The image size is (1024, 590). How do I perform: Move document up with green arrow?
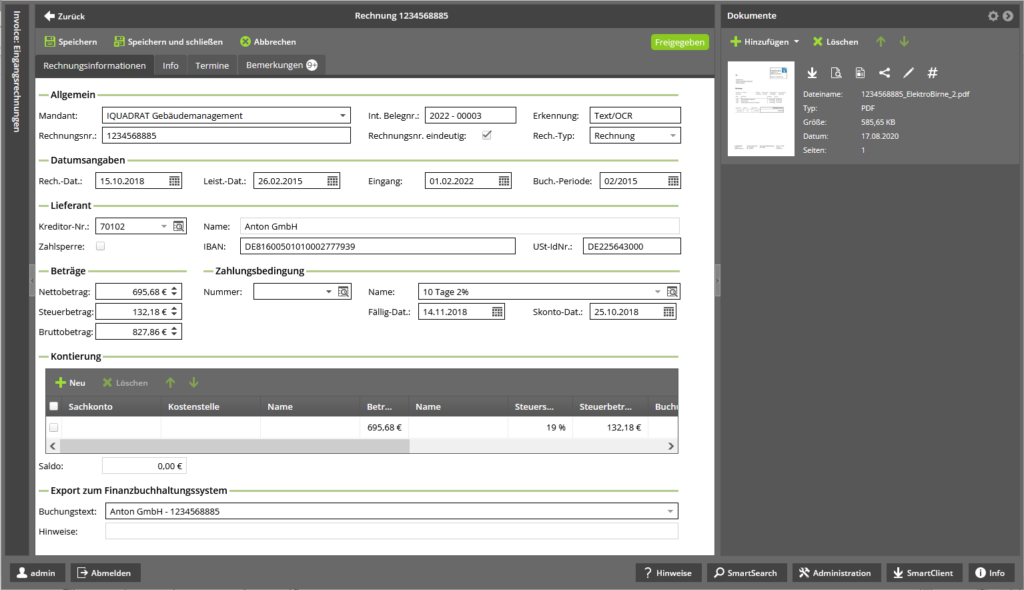pyautogui.click(x=880, y=42)
